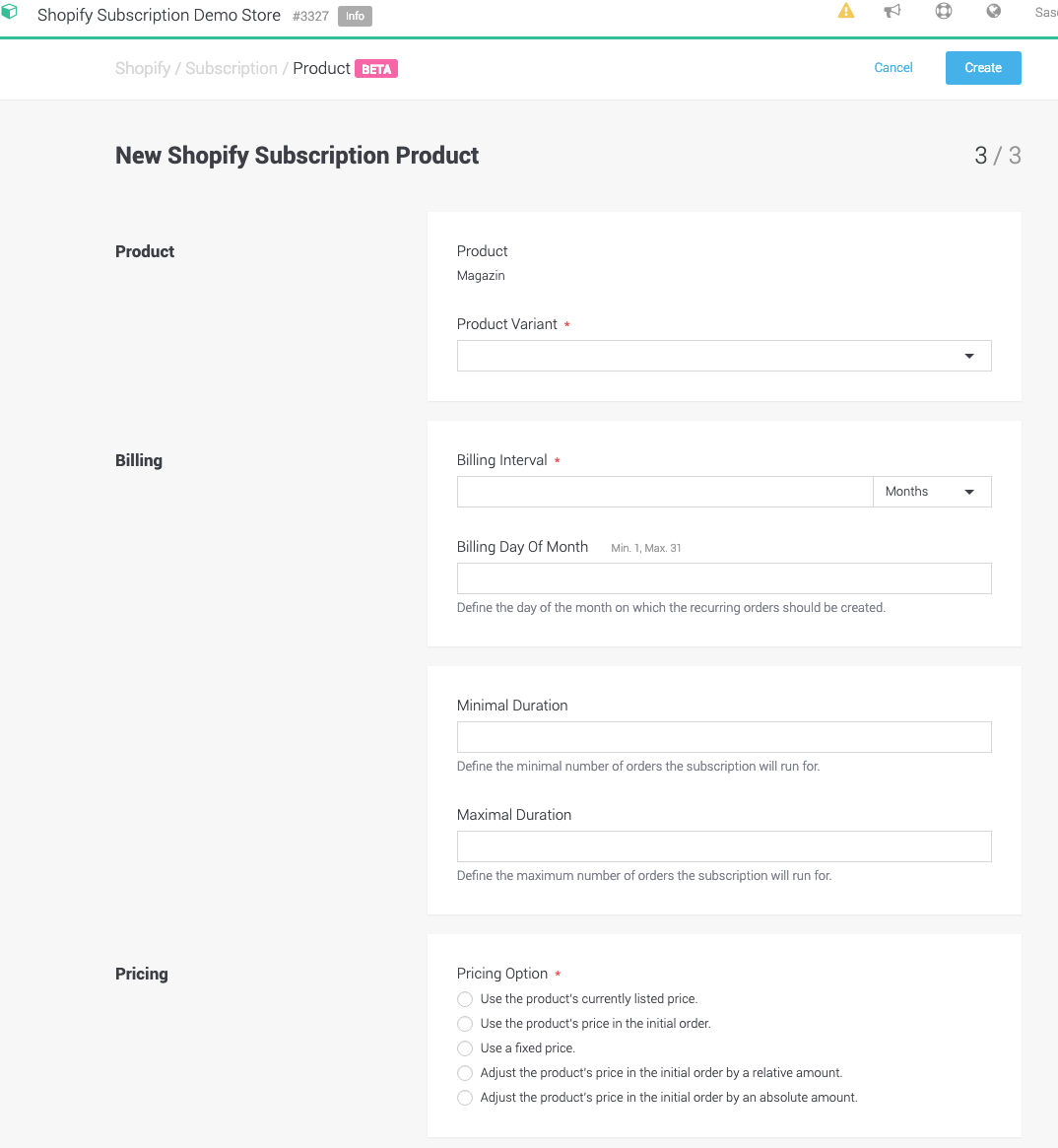Click the Create button

pyautogui.click(x=982, y=67)
